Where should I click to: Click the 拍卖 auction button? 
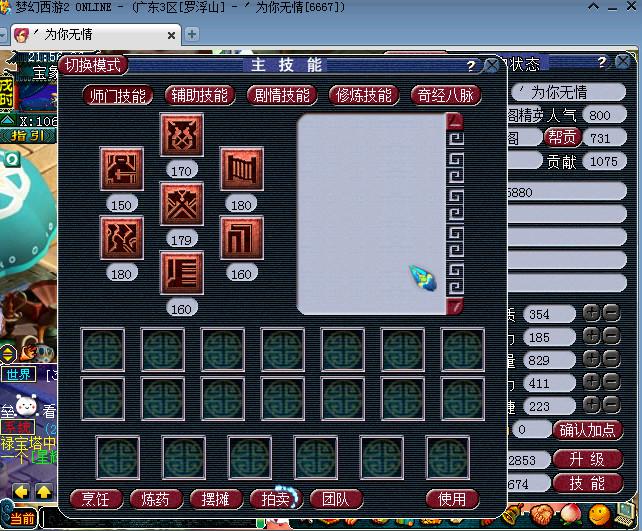[x=276, y=499]
